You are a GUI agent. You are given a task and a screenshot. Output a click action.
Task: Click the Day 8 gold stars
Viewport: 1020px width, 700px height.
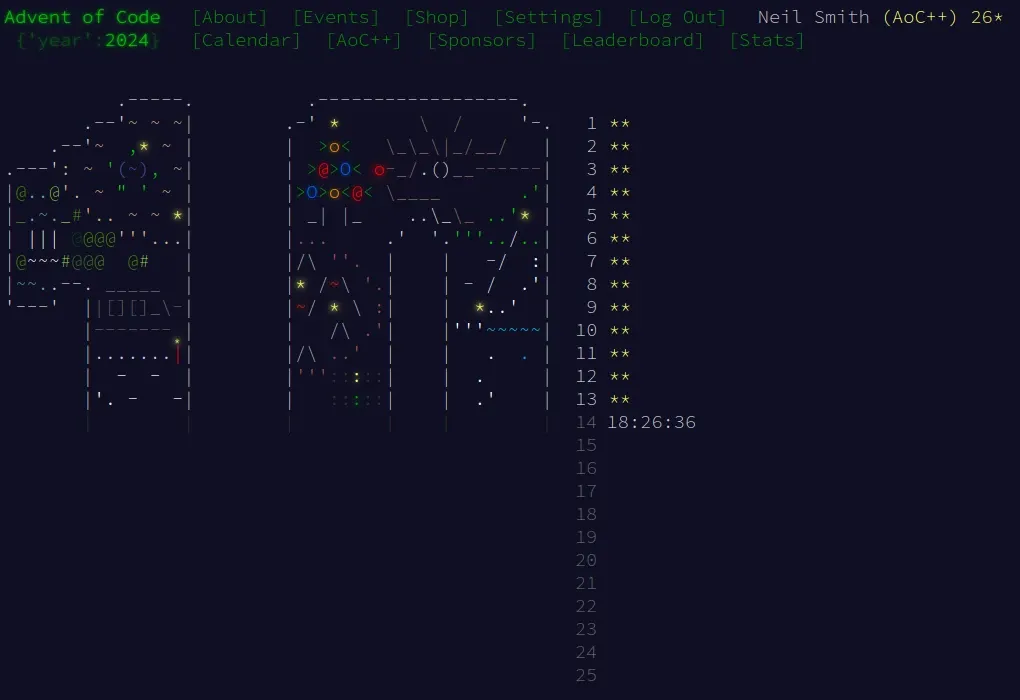(620, 285)
